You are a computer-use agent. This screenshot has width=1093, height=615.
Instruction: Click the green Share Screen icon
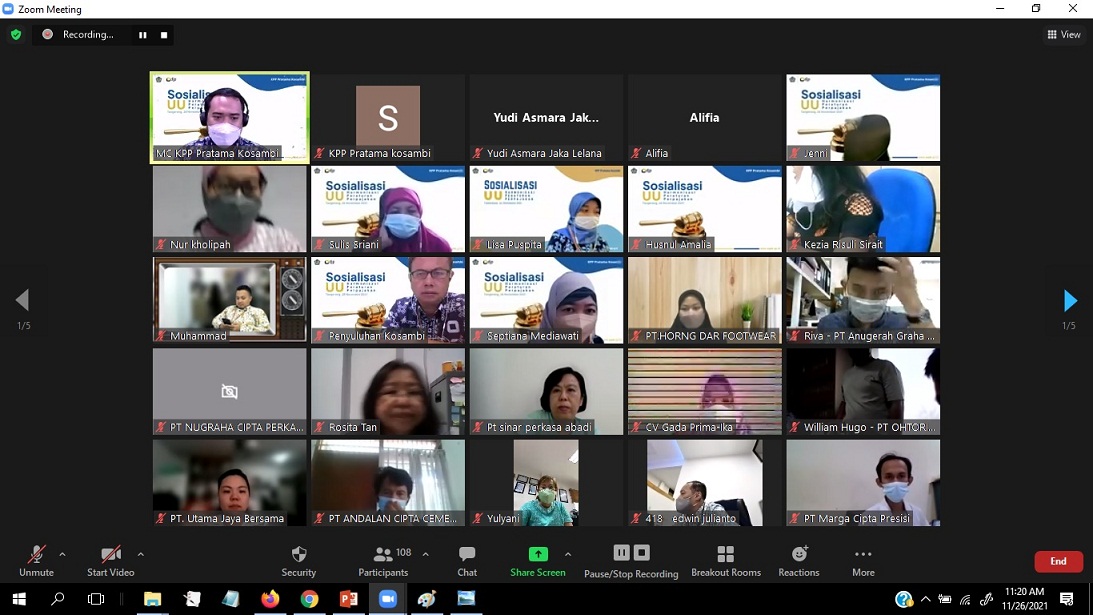pos(538,555)
